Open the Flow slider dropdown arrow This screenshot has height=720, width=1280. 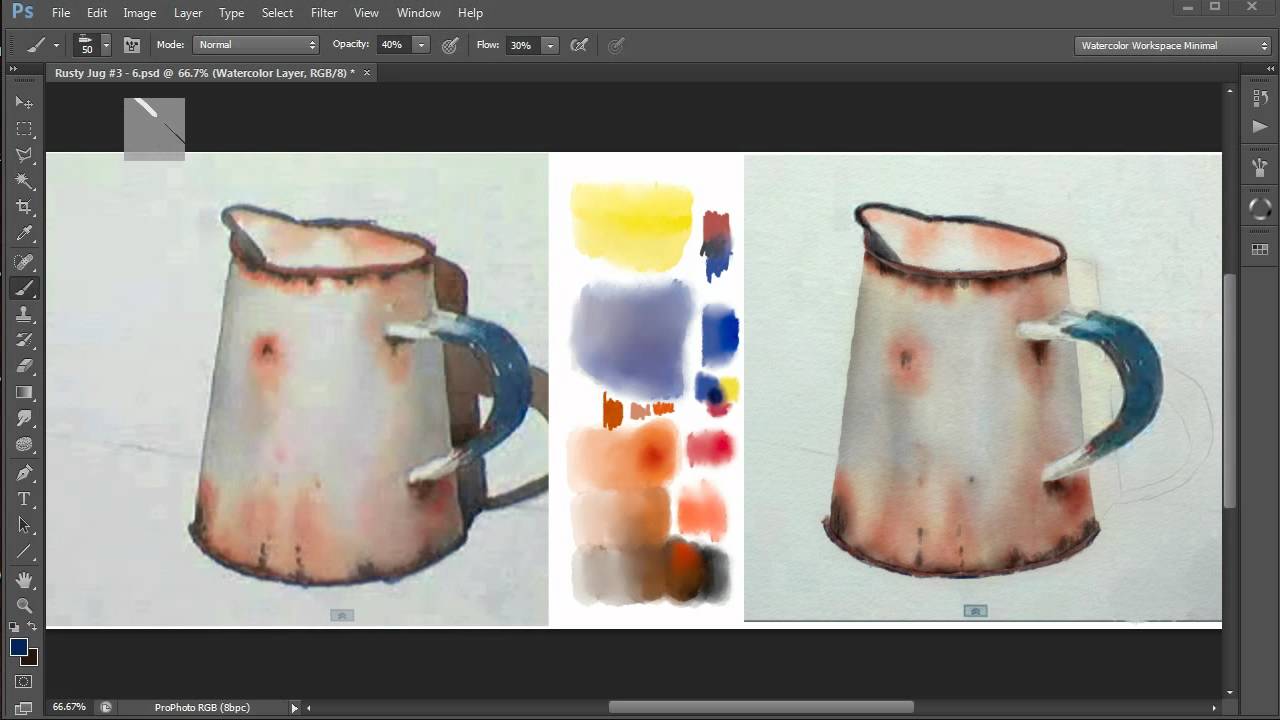549,45
